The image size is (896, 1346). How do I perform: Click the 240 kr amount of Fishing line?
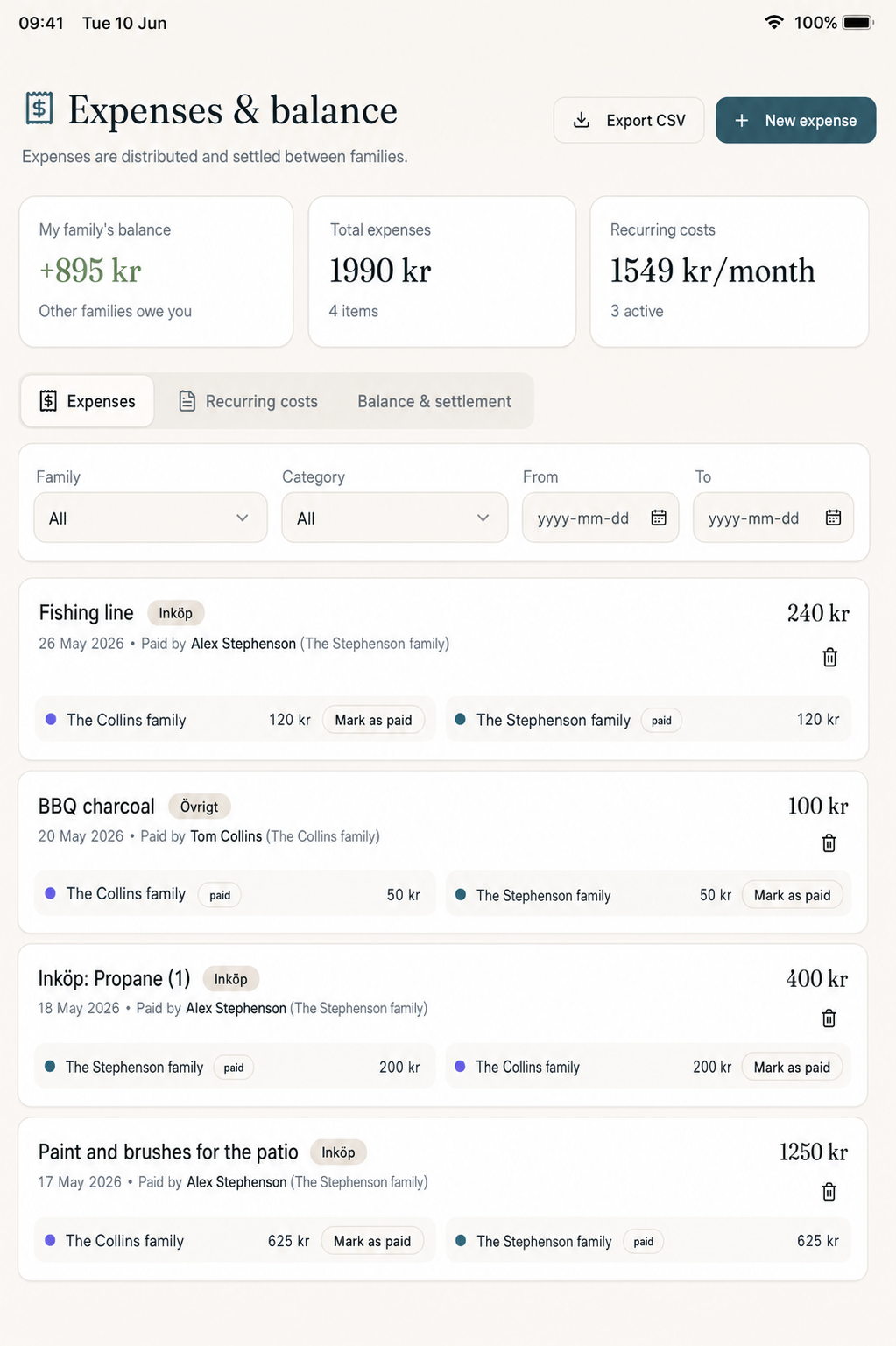(x=818, y=613)
